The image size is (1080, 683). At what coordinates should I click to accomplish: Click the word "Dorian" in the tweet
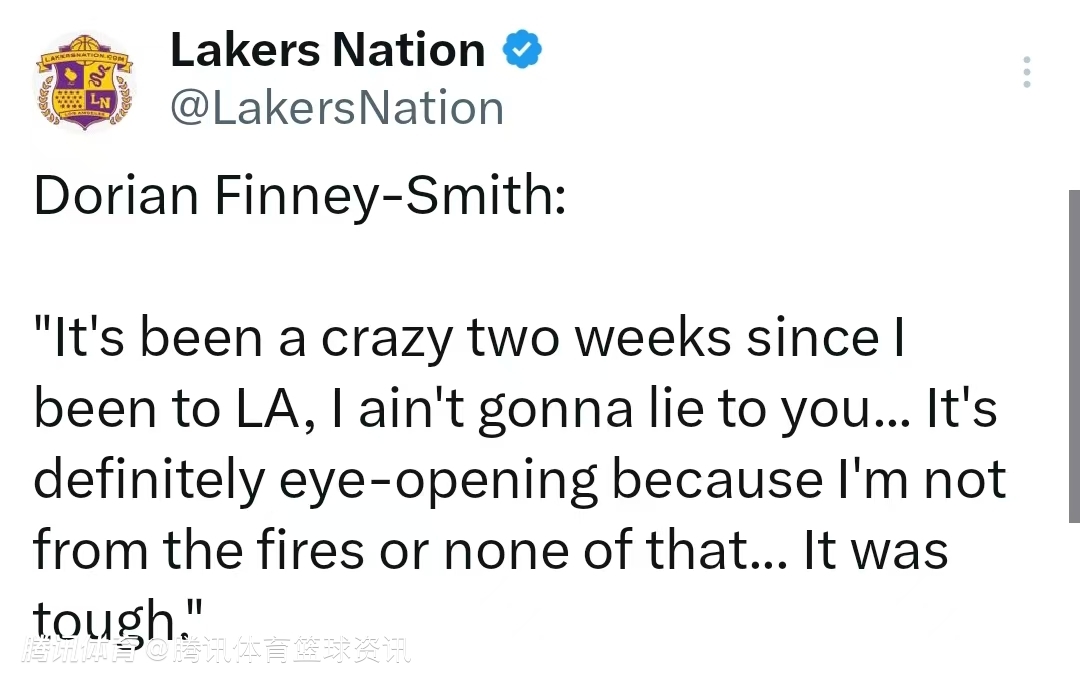(116, 197)
